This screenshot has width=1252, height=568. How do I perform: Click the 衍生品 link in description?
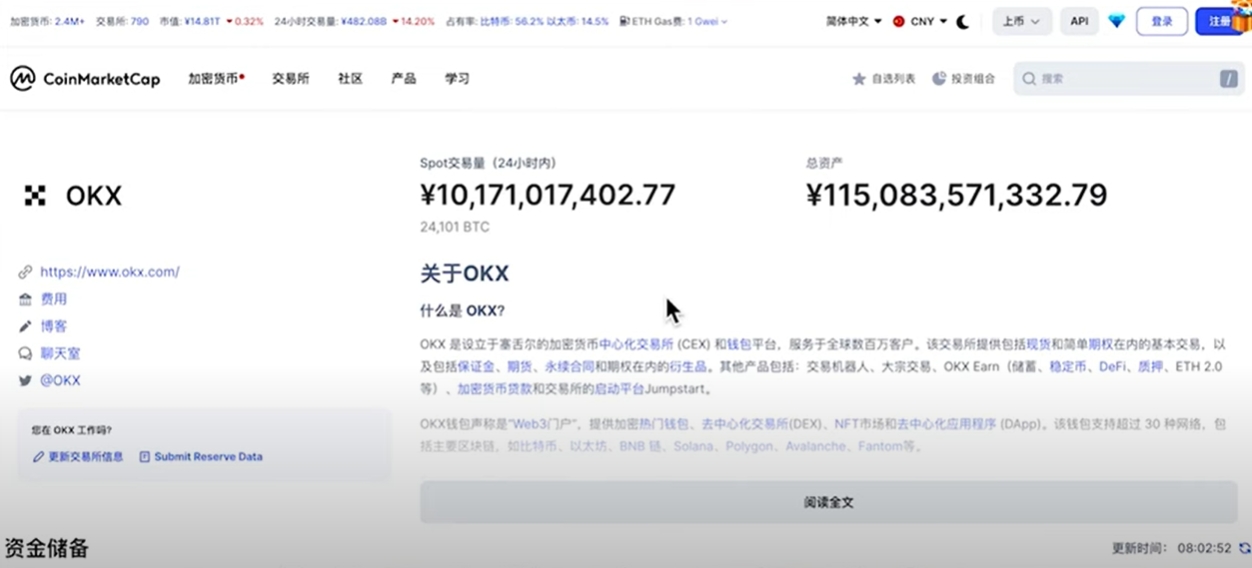pyautogui.click(x=689, y=367)
